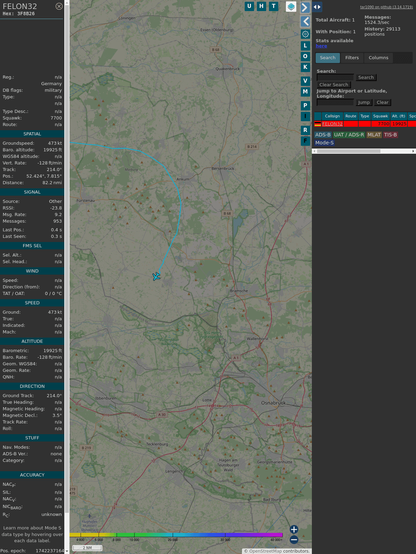Switch to the Columns tab
Viewport: 416px width, 554px height.
point(378,58)
